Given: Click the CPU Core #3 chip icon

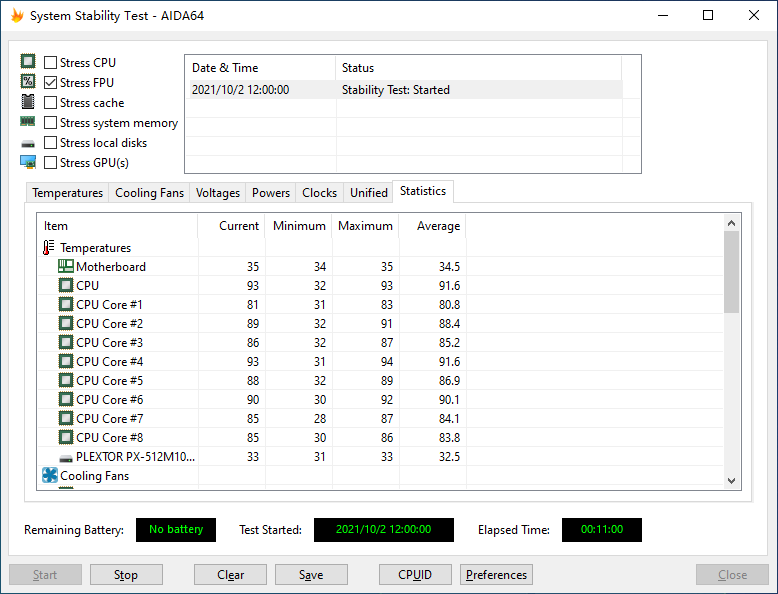Looking at the screenshot, I should coord(65,342).
